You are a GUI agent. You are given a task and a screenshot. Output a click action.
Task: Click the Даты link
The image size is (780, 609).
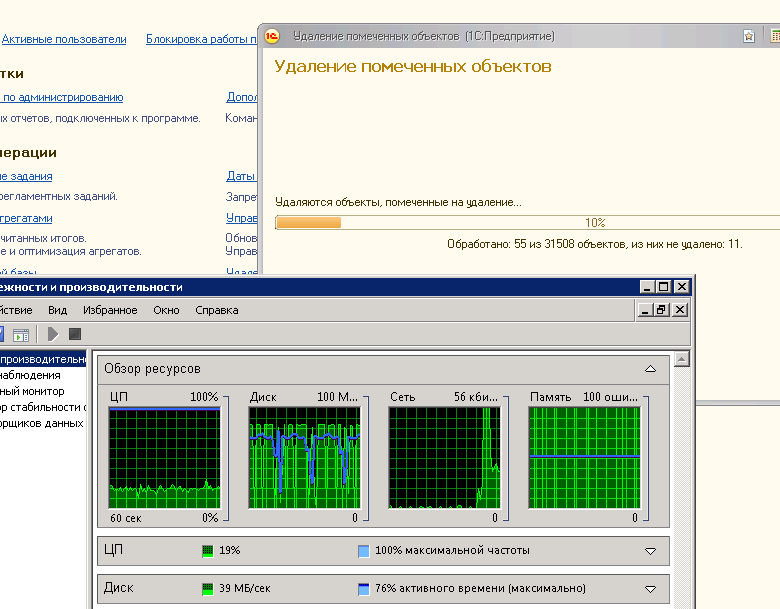click(x=241, y=176)
